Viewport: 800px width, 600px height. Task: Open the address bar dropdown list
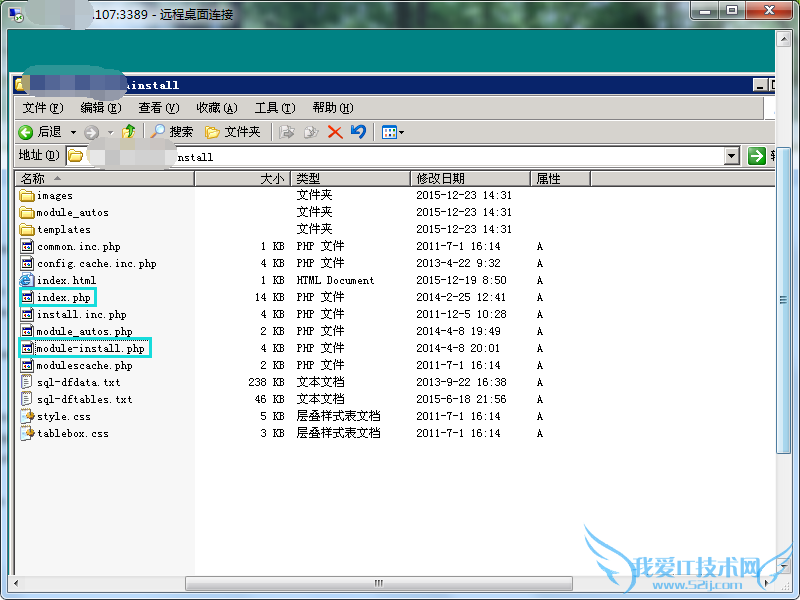(x=732, y=156)
